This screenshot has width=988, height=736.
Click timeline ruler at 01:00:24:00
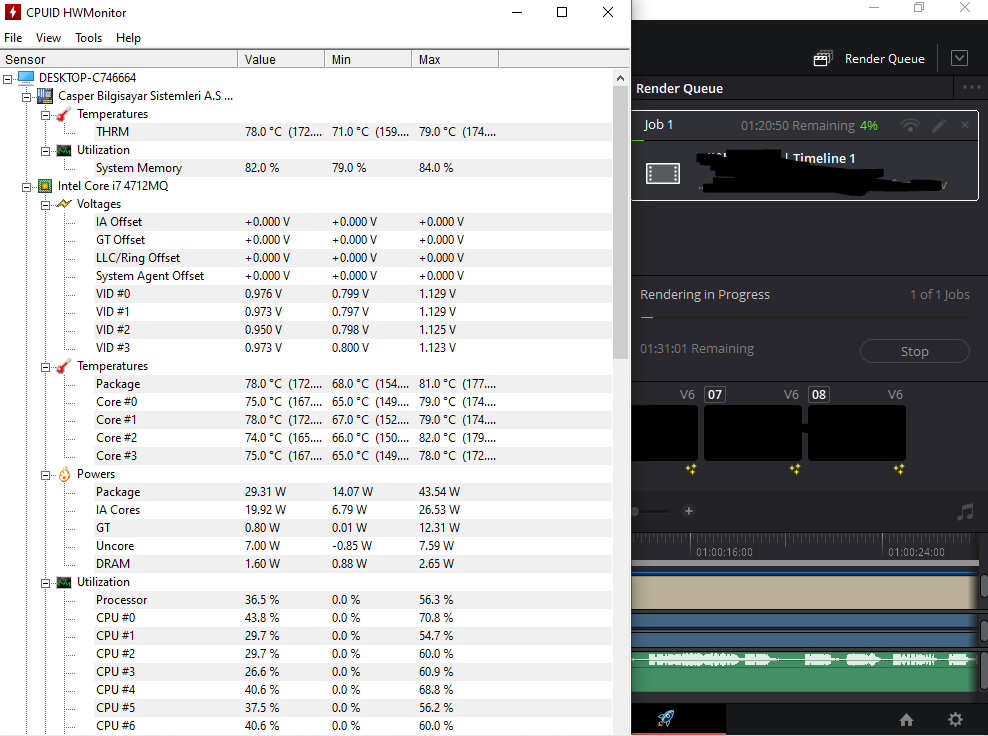point(916,552)
